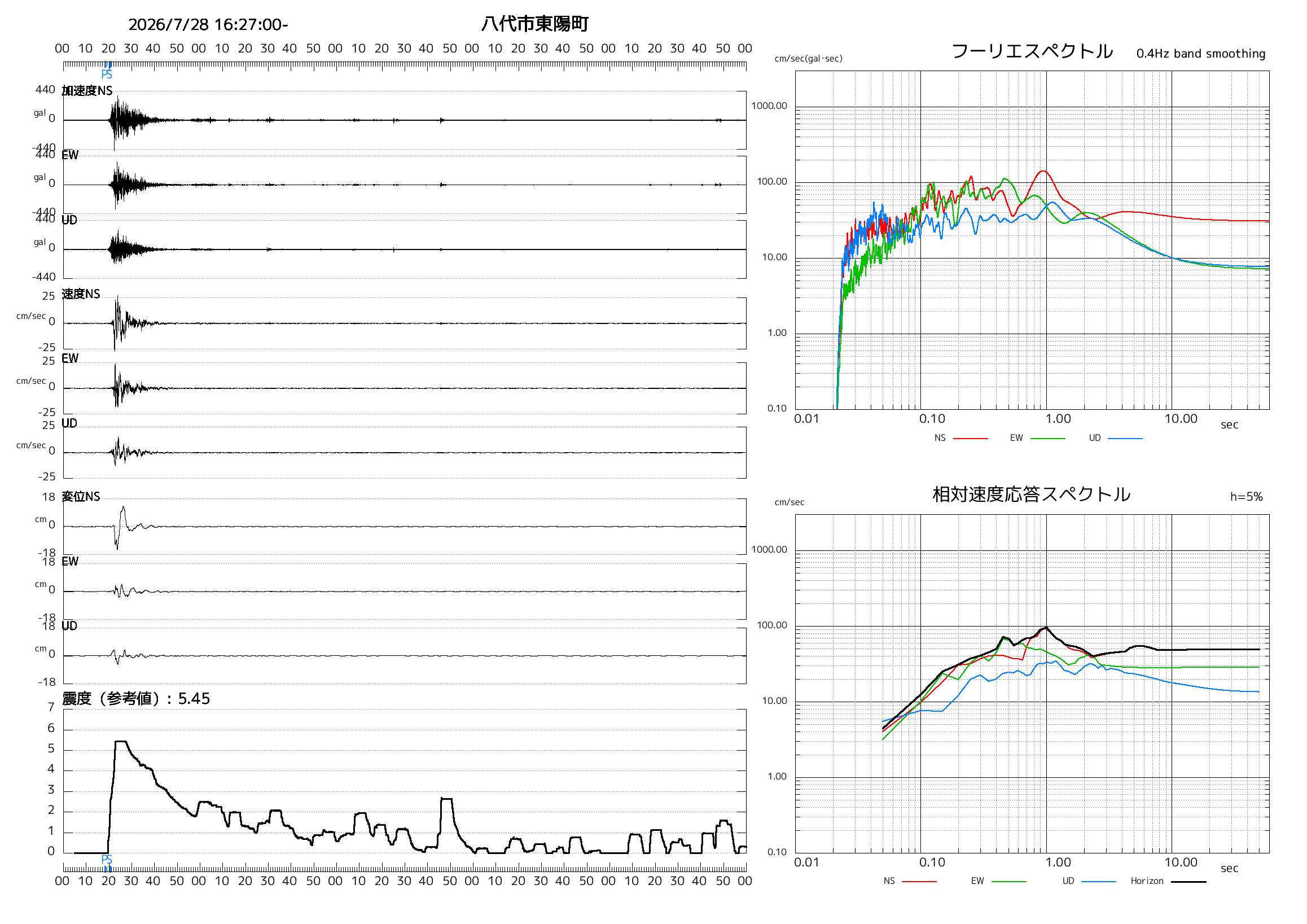The height and width of the screenshot is (924, 1307).
Task: Pick the green EW line in Fourier legend
Action: pos(1048,439)
